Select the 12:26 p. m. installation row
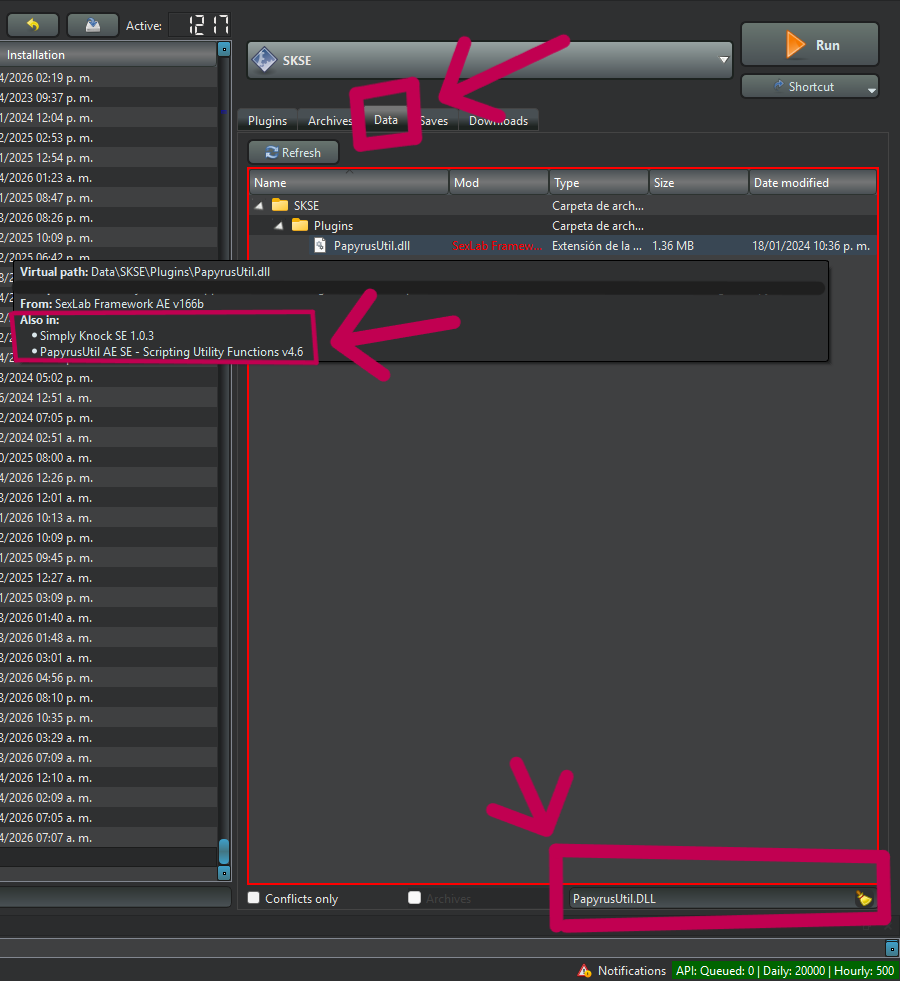Viewport: 900px width, 981px height. pos(108,478)
